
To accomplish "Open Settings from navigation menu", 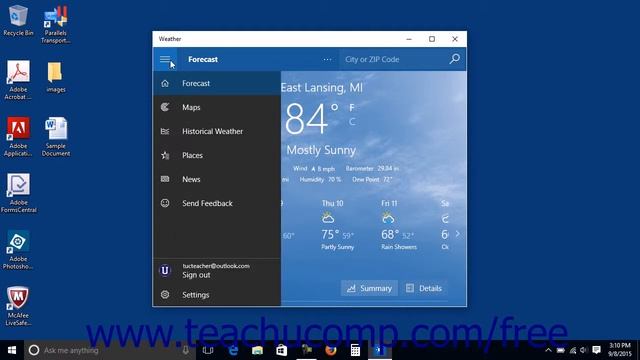I will coord(217,294).
